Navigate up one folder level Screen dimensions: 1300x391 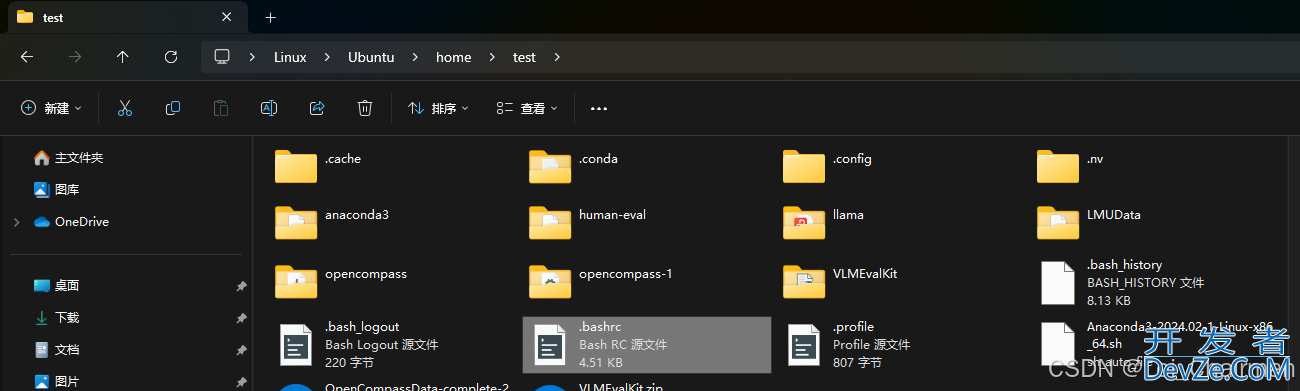coord(123,57)
